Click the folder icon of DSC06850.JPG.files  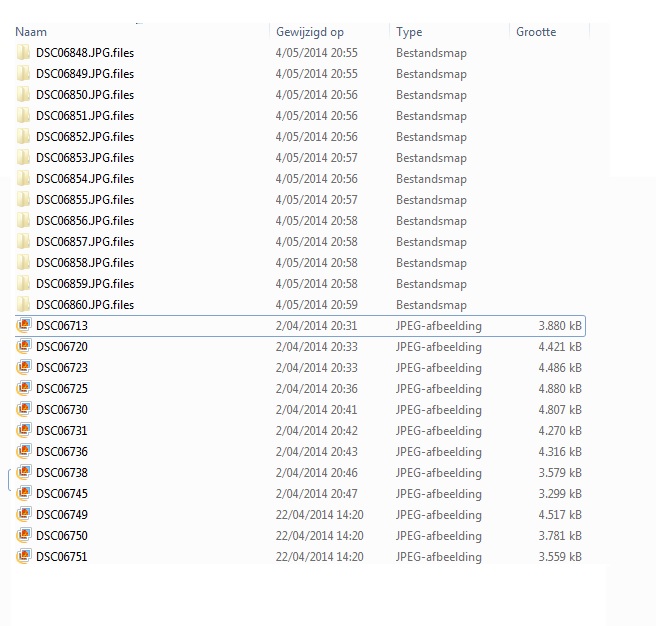(23, 95)
